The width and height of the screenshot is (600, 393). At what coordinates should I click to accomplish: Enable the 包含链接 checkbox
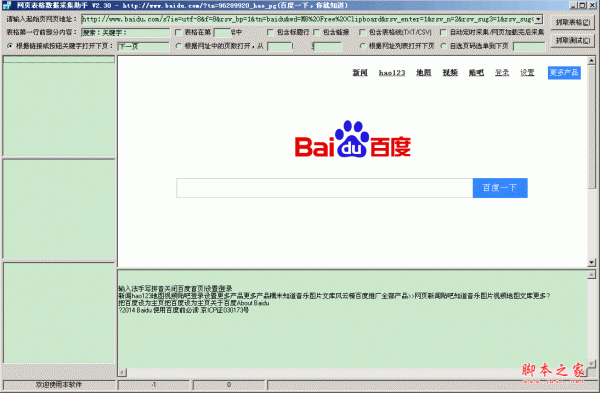[x=316, y=32]
